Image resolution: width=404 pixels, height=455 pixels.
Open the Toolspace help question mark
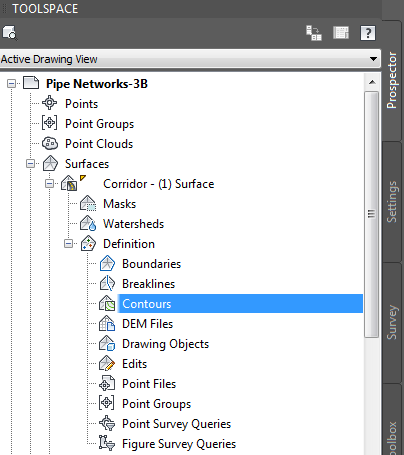click(x=368, y=33)
